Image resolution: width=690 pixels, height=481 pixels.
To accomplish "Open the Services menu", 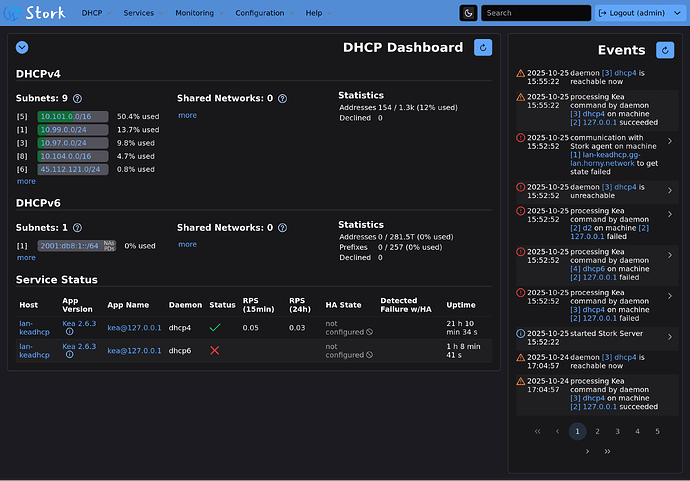I will pyautogui.click(x=143, y=13).
